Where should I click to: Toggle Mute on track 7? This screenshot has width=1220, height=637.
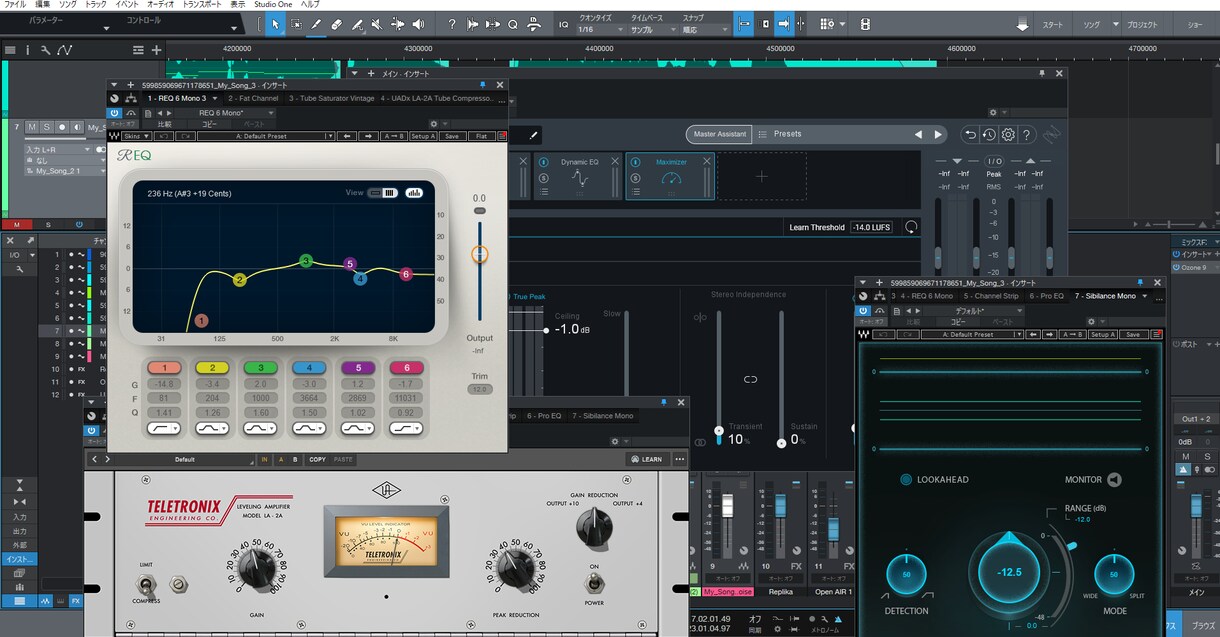(32, 127)
